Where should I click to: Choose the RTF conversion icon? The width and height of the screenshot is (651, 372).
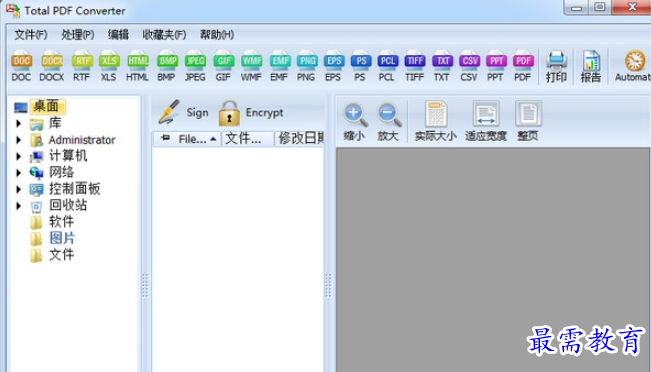click(82, 66)
